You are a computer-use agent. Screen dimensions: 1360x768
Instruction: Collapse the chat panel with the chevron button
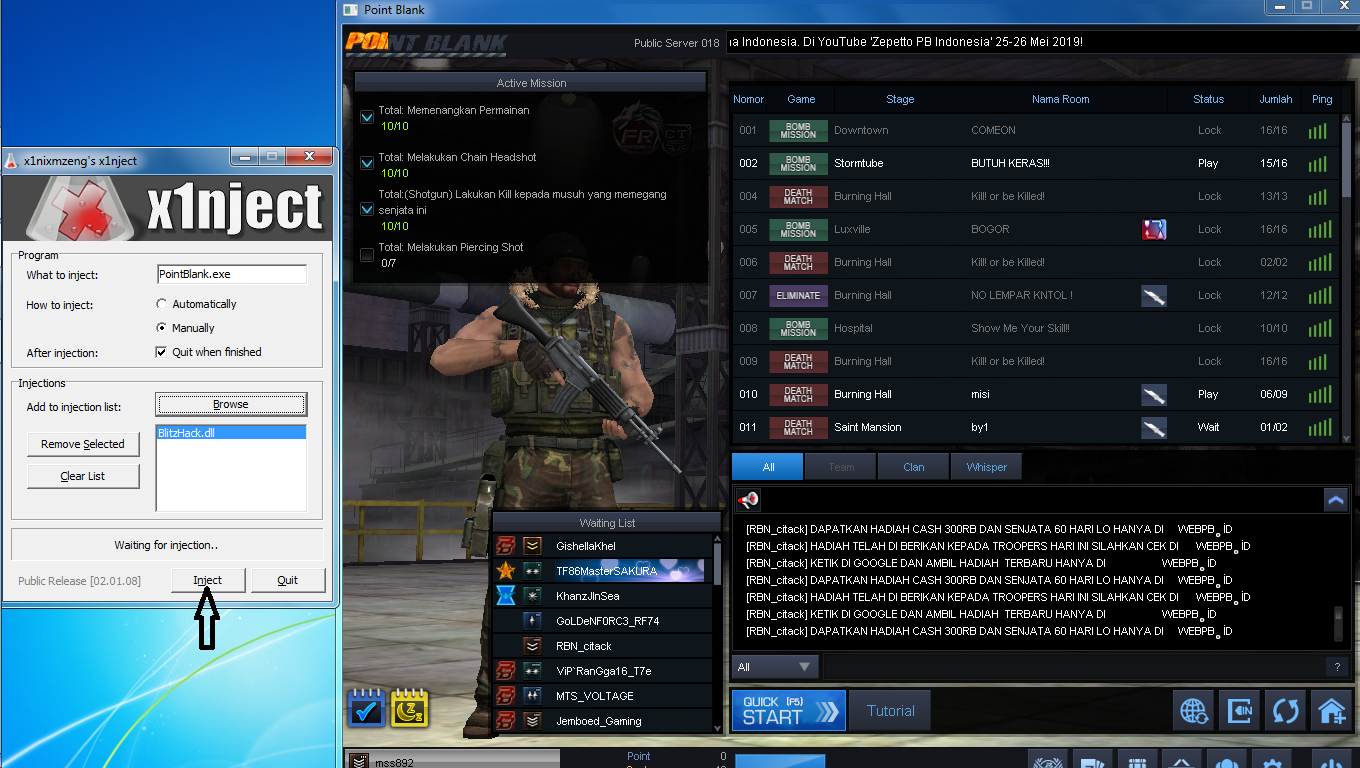(x=1335, y=499)
